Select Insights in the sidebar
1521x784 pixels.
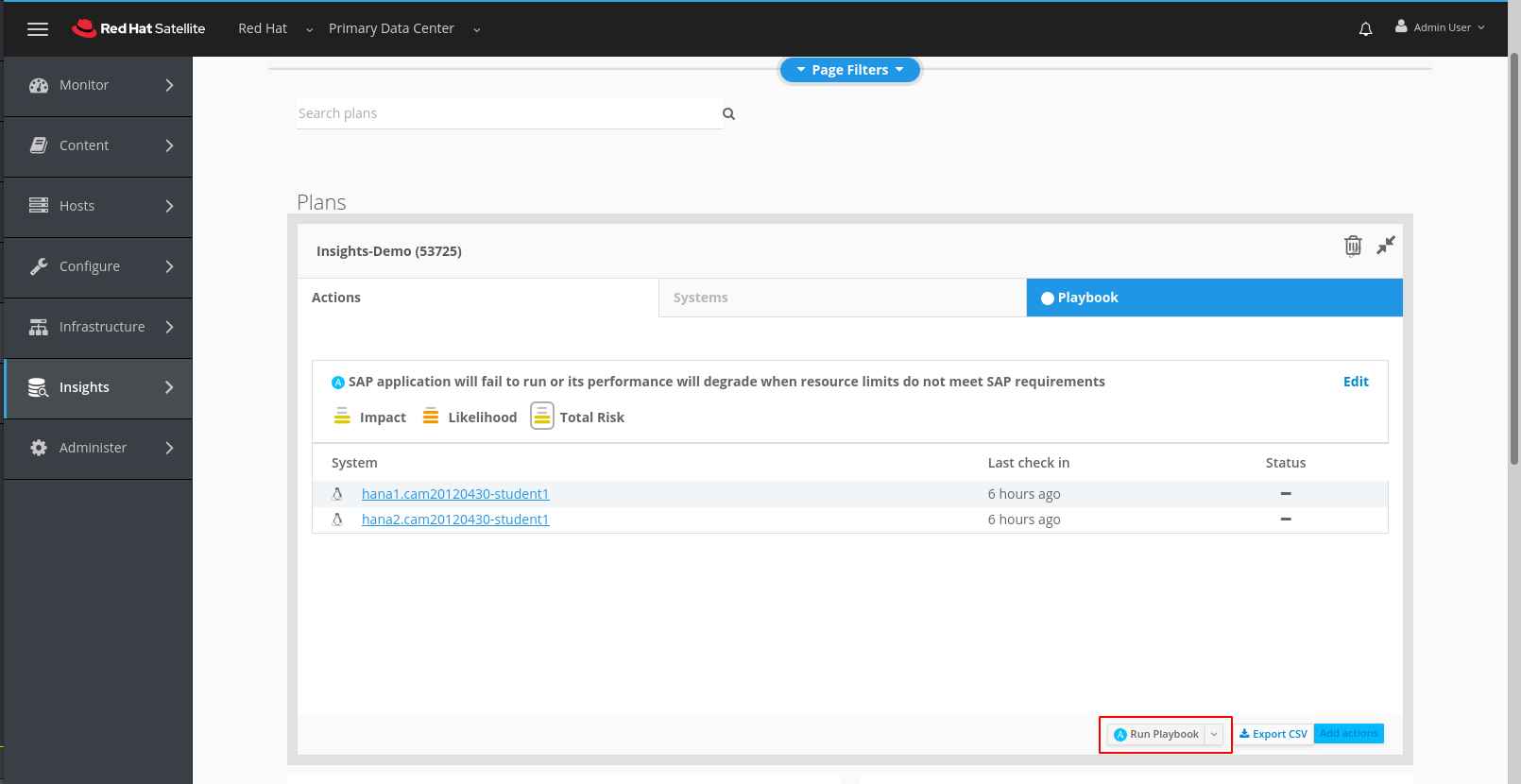tap(98, 387)
